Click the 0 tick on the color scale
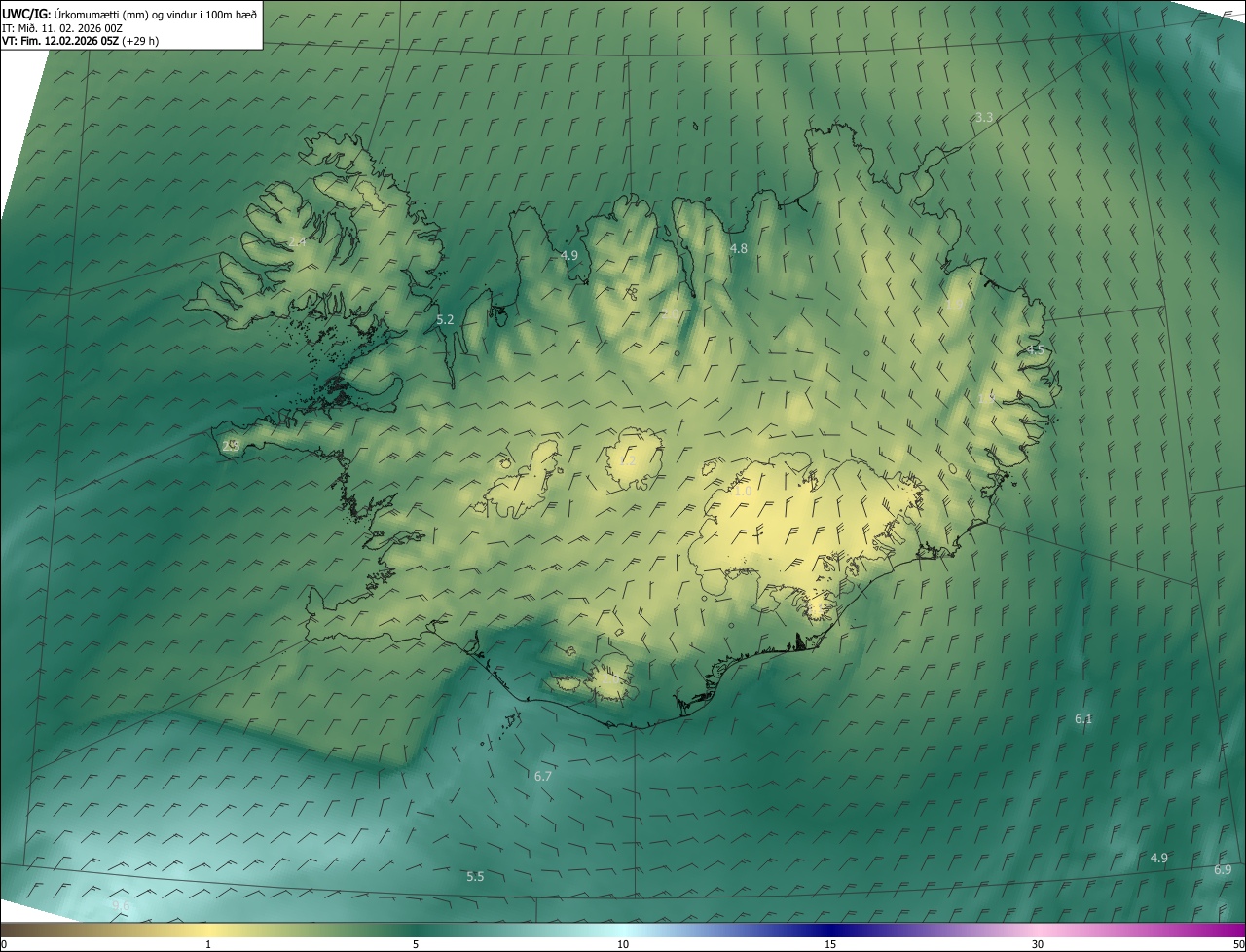The width and height of the screenshot is (1246, 952). (x=4, y=944)
